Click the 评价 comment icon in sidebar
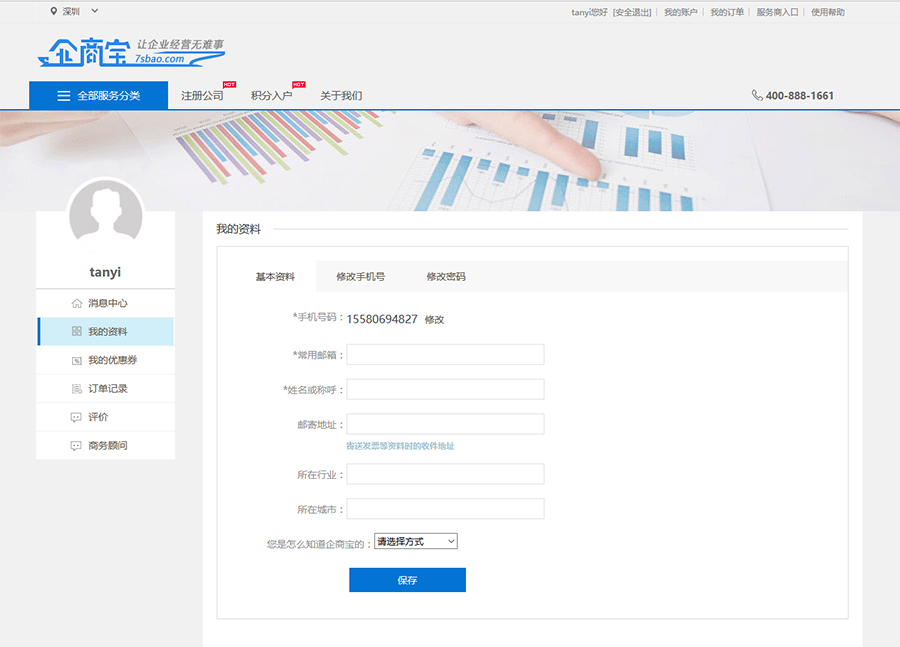Image resolution: width=900 pixels, height=647 pixels. (77, 417)
